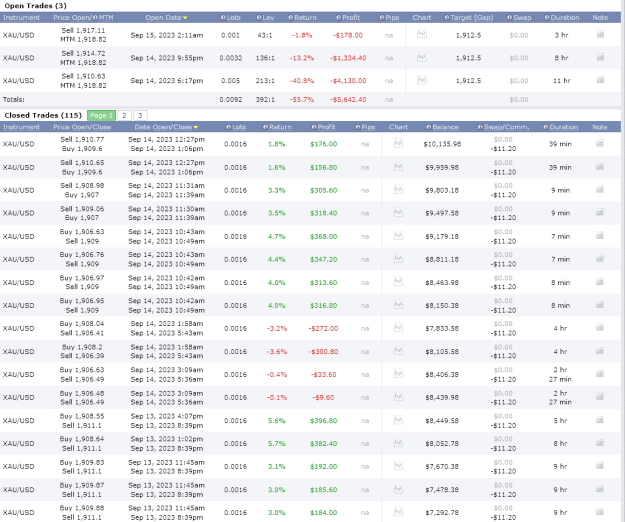Open chart icon for -$272.00 closed trade
Screen dimensions: 625x522
[x=398, y=328]
